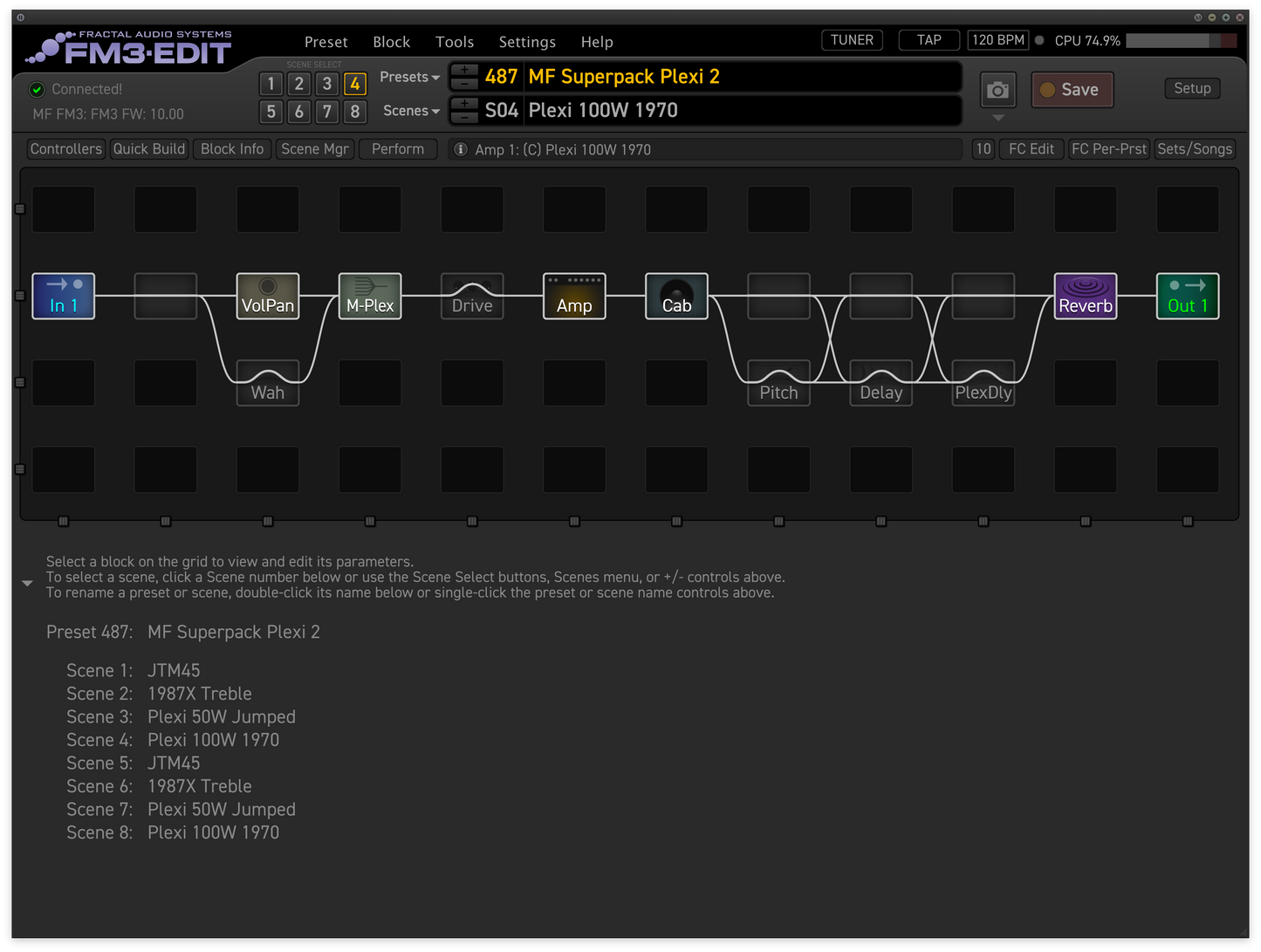Open the Presets dropdown
Screen dimensions: 1261x952
(409, 77)
